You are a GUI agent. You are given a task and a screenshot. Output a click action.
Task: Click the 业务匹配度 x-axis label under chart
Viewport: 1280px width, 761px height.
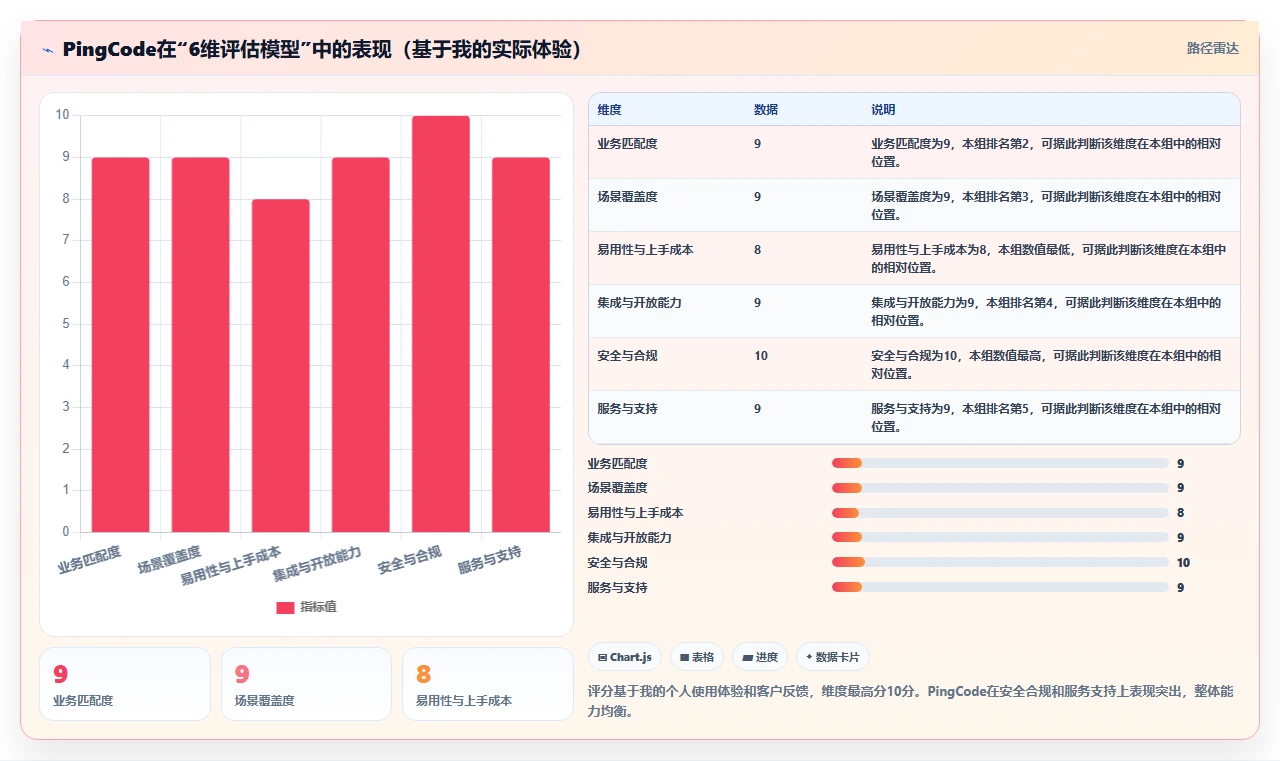click(x=90, y=560)
